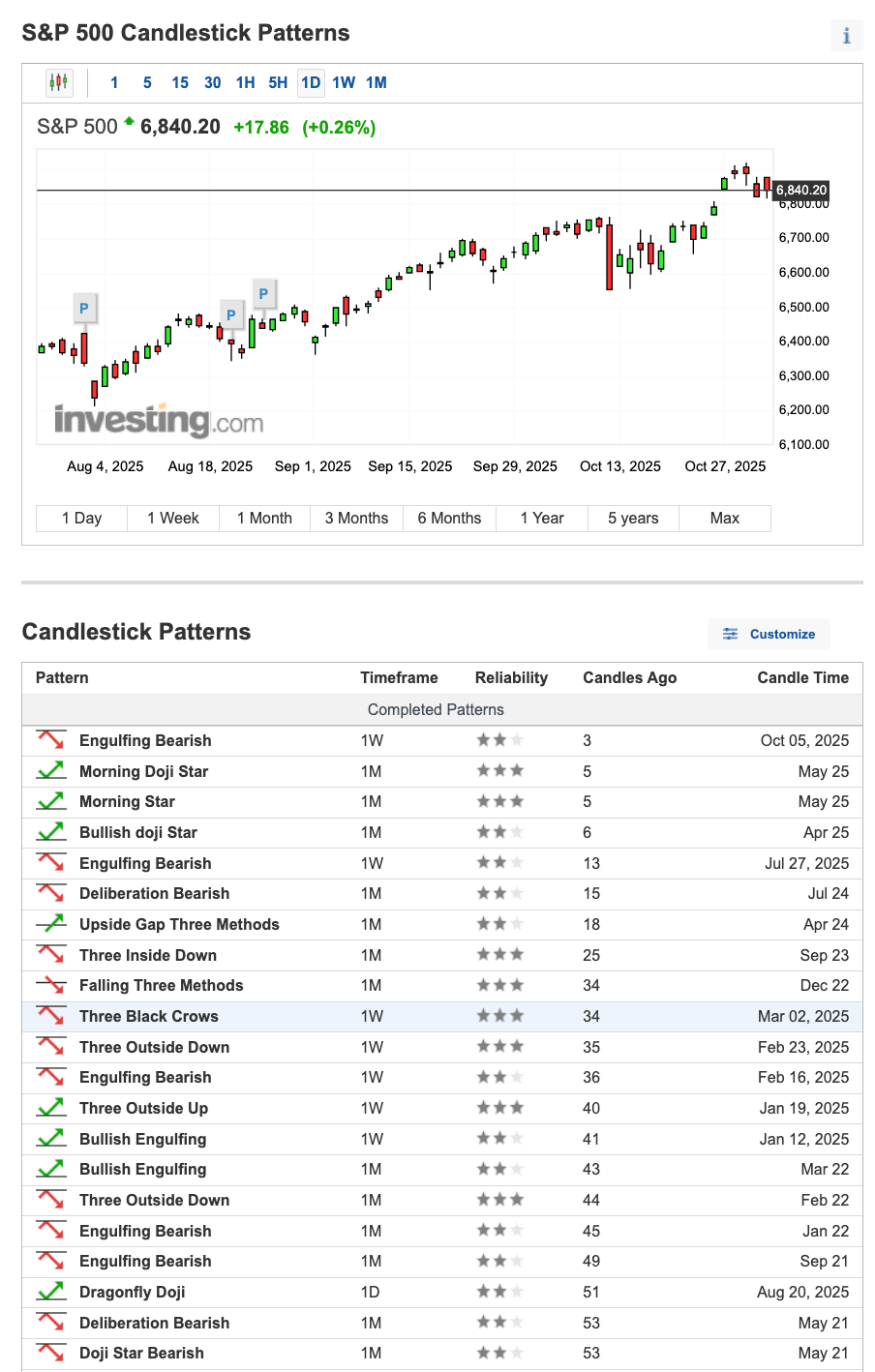Click the bearish icon beside Doji Star Bearish

point(51,1353)
